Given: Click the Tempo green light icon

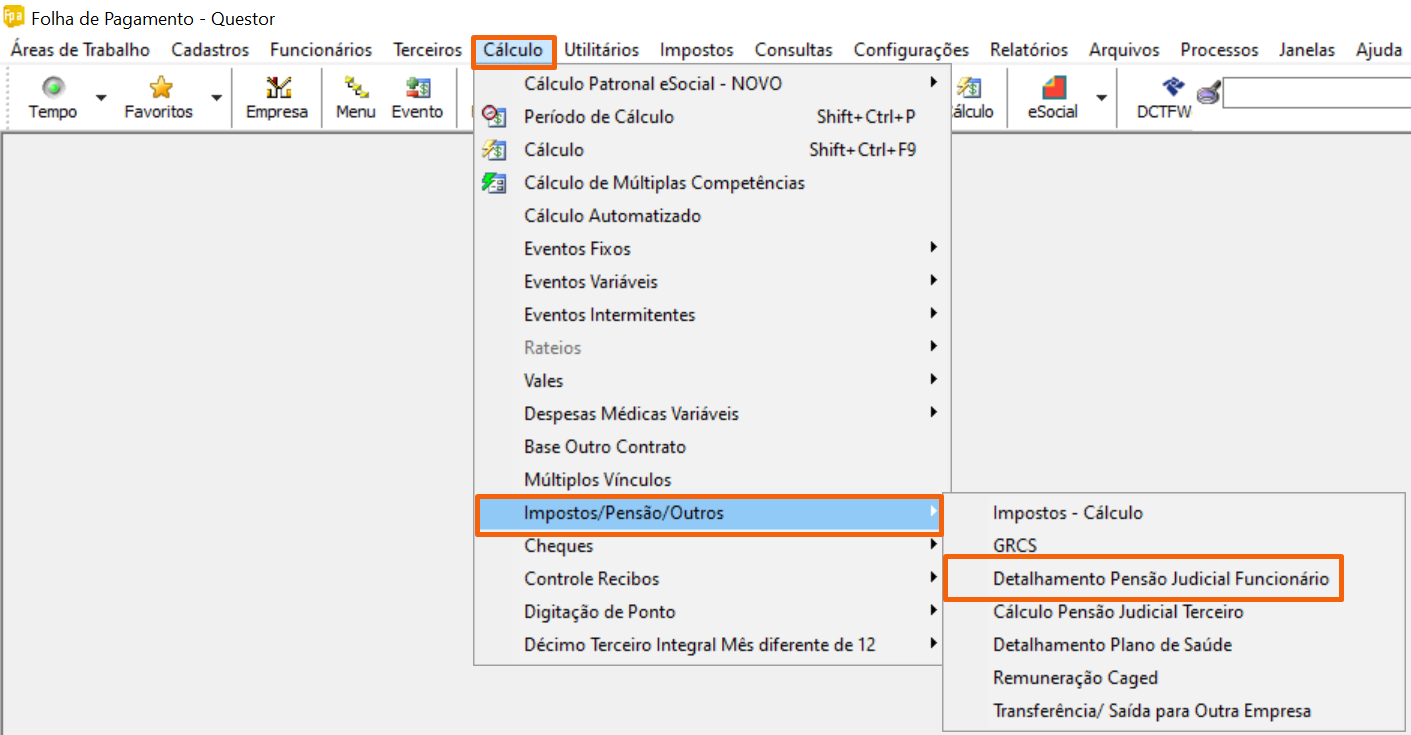Looking at the screenshot, I should pyautogui.click(x=53, y=88).
